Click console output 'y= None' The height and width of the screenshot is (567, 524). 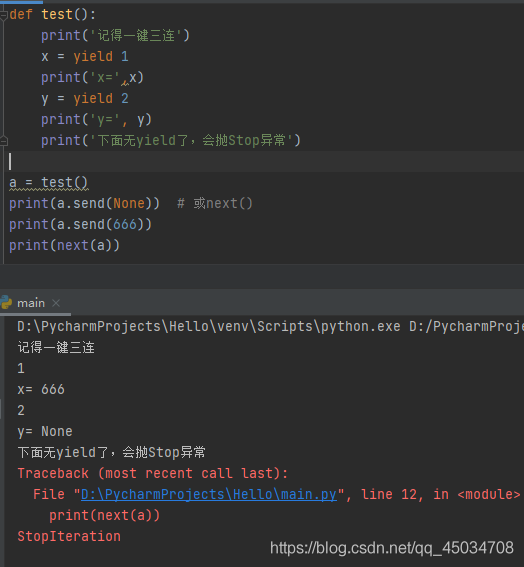point(45,431)
